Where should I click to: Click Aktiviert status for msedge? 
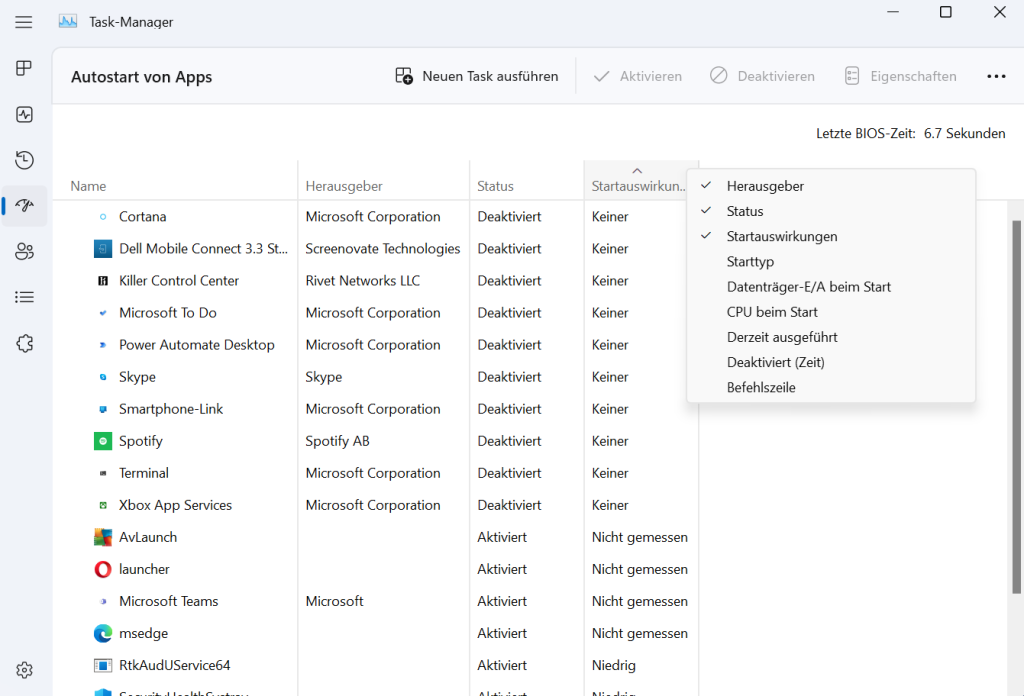coord(502,633)
